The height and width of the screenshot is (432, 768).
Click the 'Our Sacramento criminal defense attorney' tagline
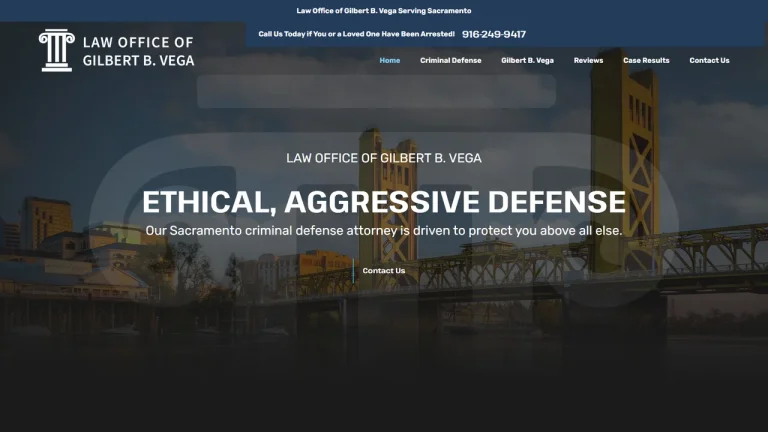point(384,231)
